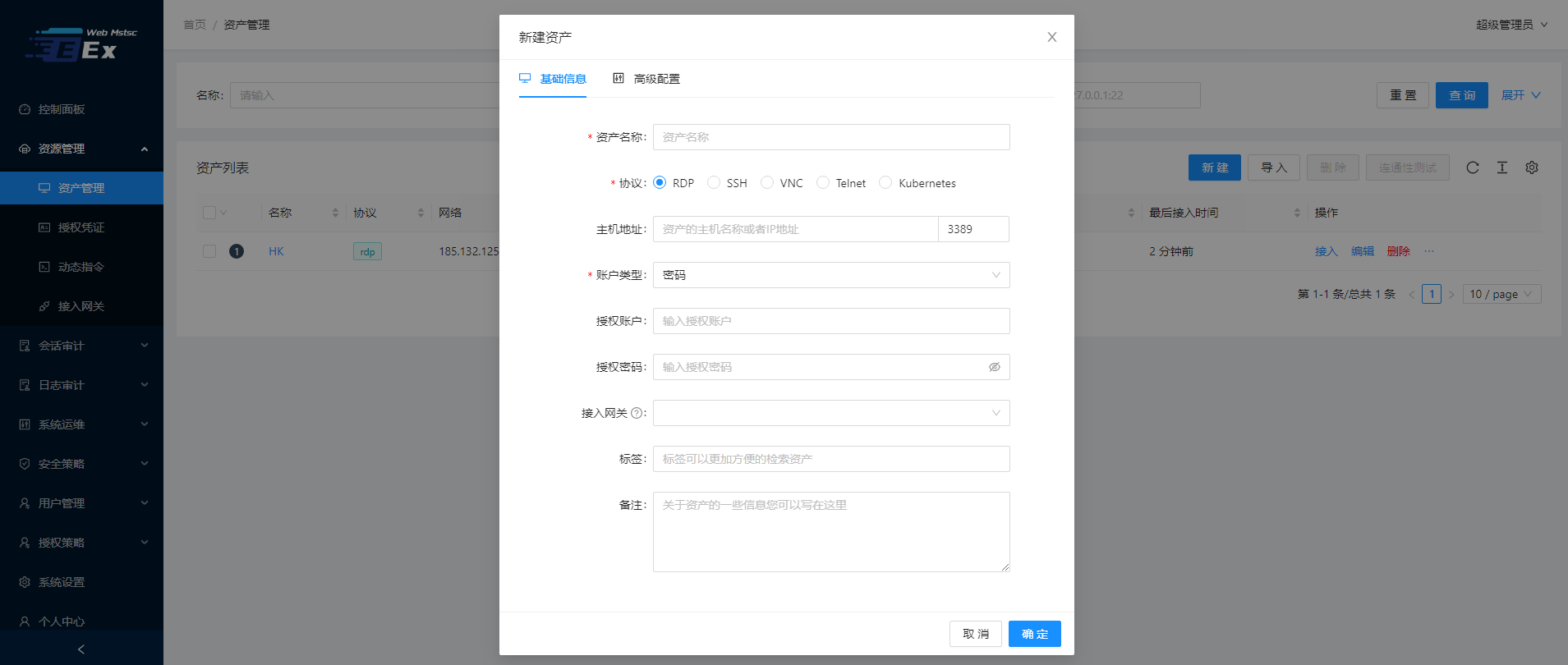
Task: Click the 标签 tags input field
Action: pyautogui.click(x=831, y=459)
